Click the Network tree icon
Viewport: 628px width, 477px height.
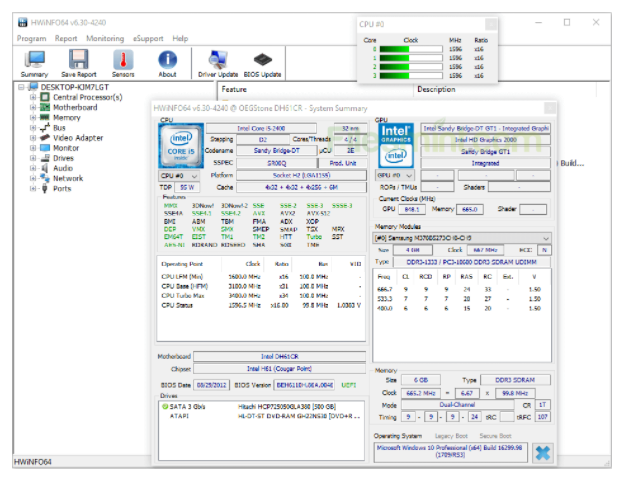pos(45,178)
